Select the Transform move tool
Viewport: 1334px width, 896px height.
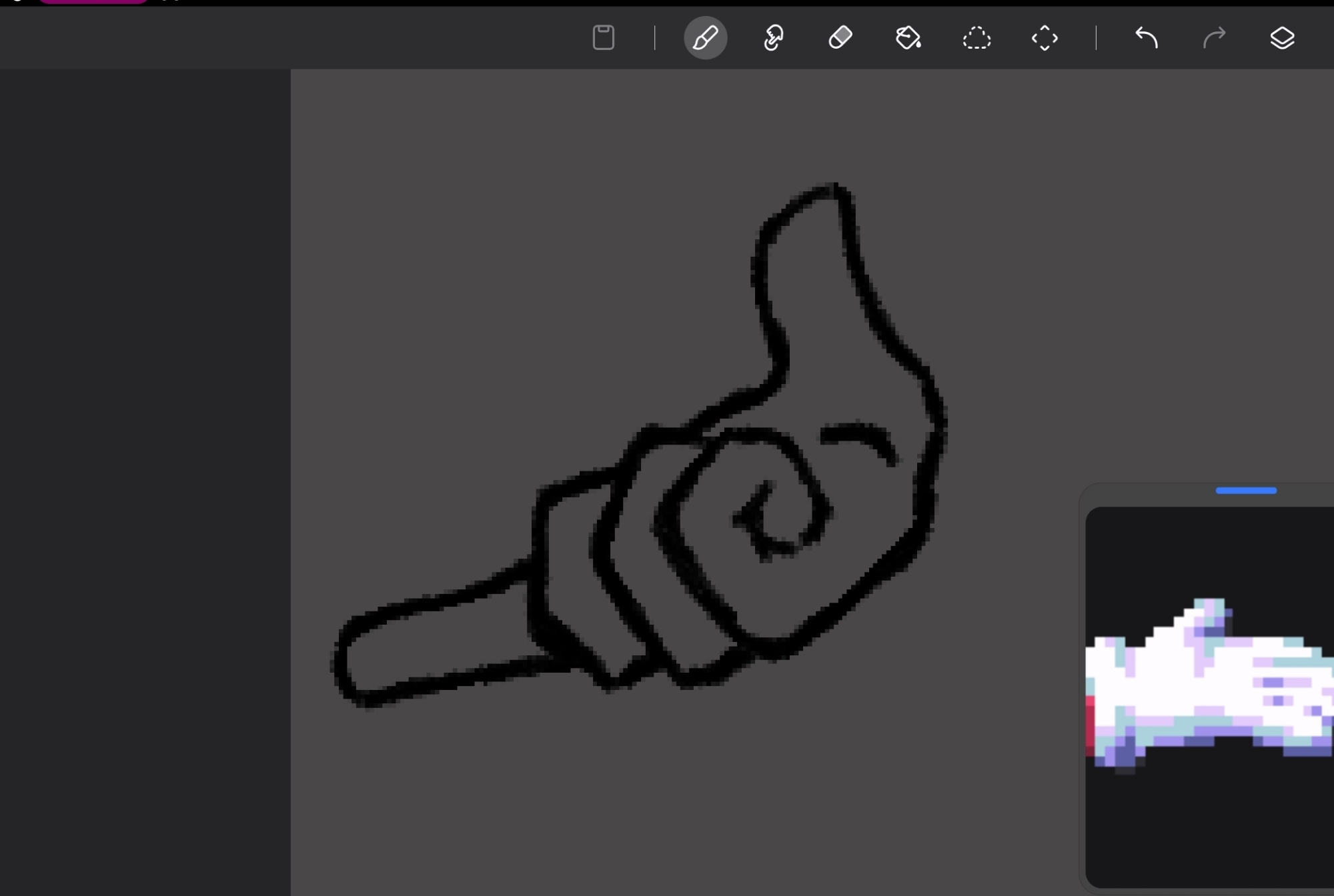tap(1045, 38)
